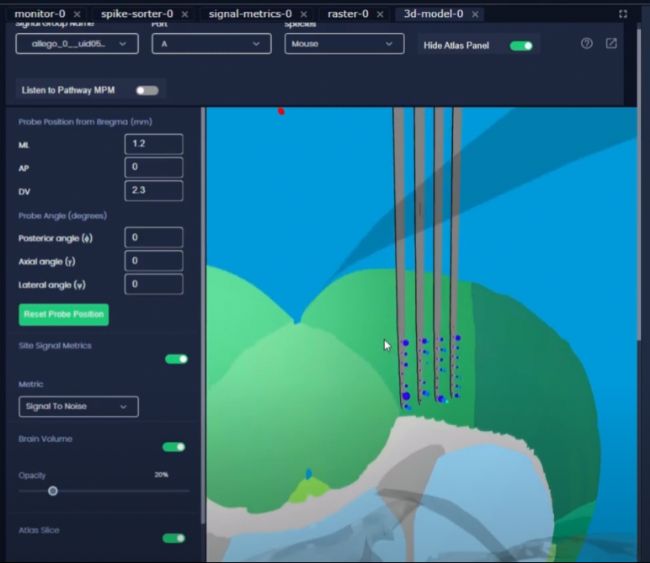Disable the Brain Volume toggle
650x563 pixels.
pos(174,447)
